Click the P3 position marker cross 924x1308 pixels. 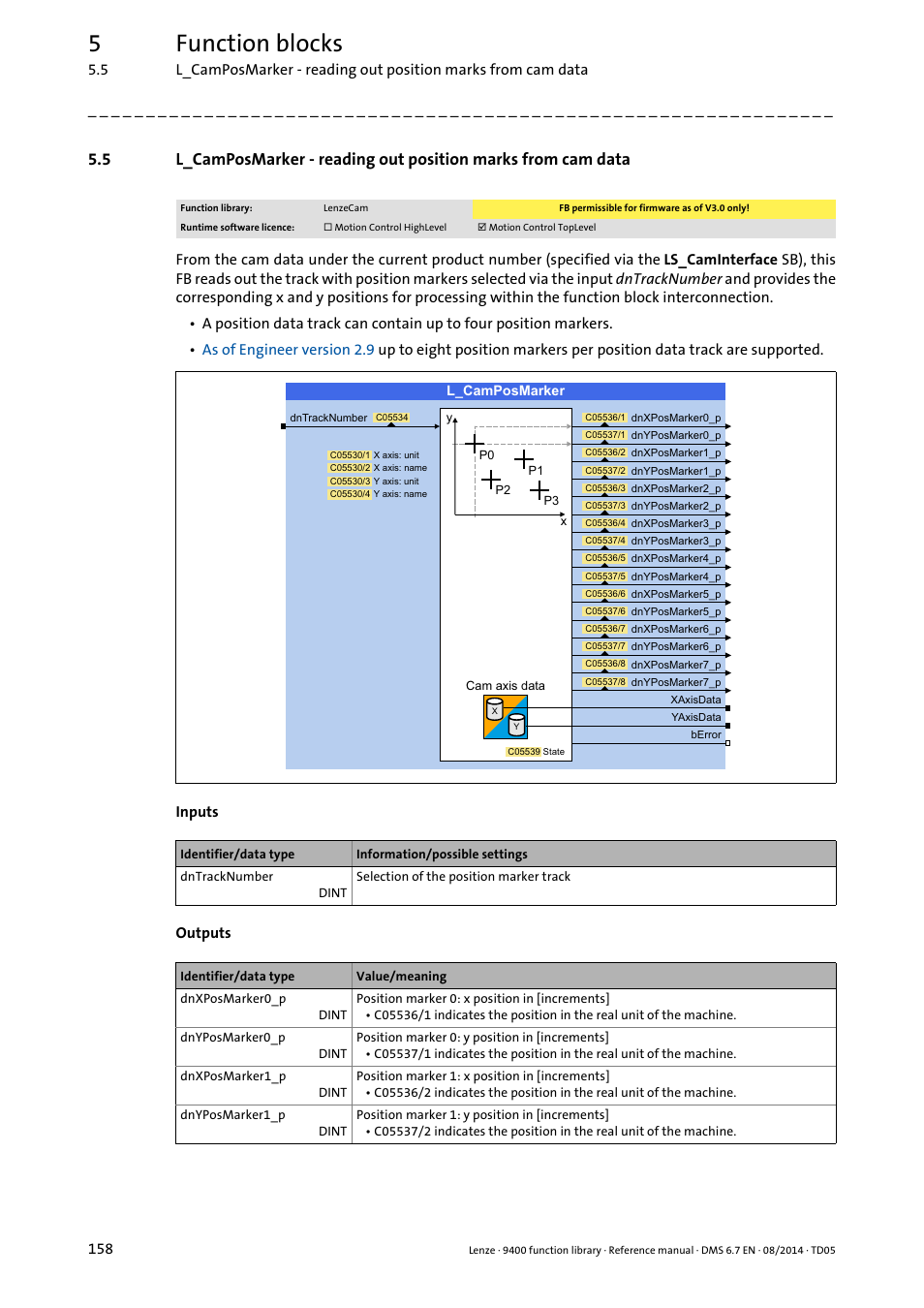pyautogui.click(x=539, y=490)
